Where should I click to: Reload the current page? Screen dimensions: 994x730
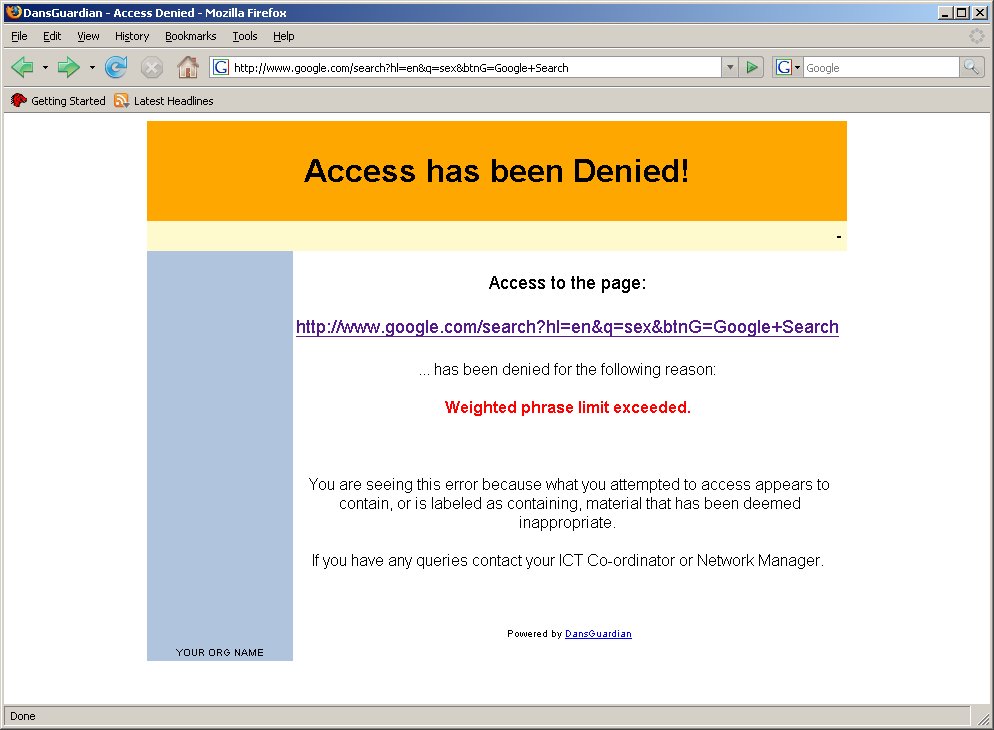tap(116, 68)
